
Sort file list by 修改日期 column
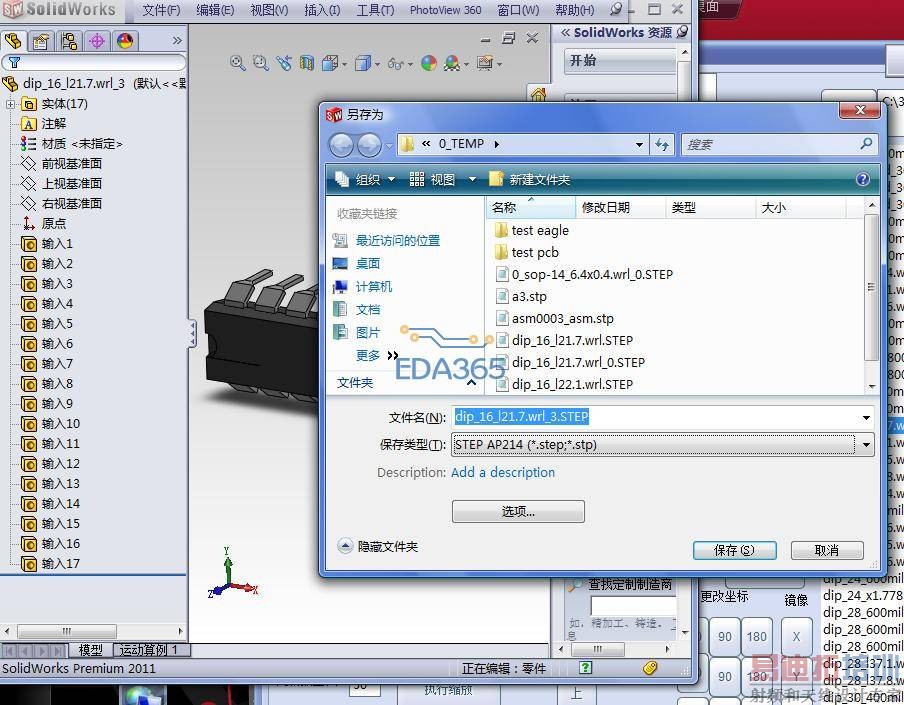click(620, 208)
